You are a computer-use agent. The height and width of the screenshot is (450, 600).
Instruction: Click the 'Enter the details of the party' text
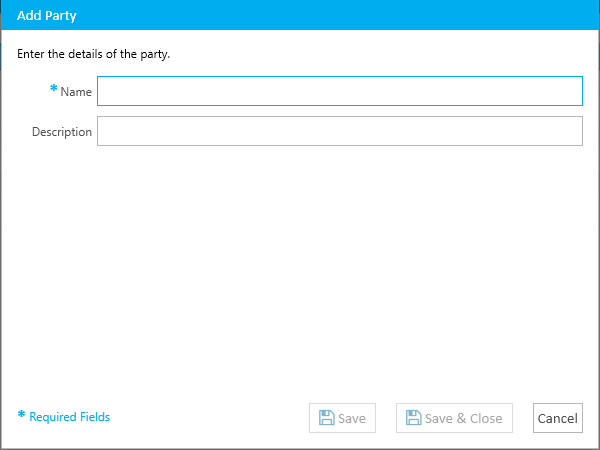(93, 54)
